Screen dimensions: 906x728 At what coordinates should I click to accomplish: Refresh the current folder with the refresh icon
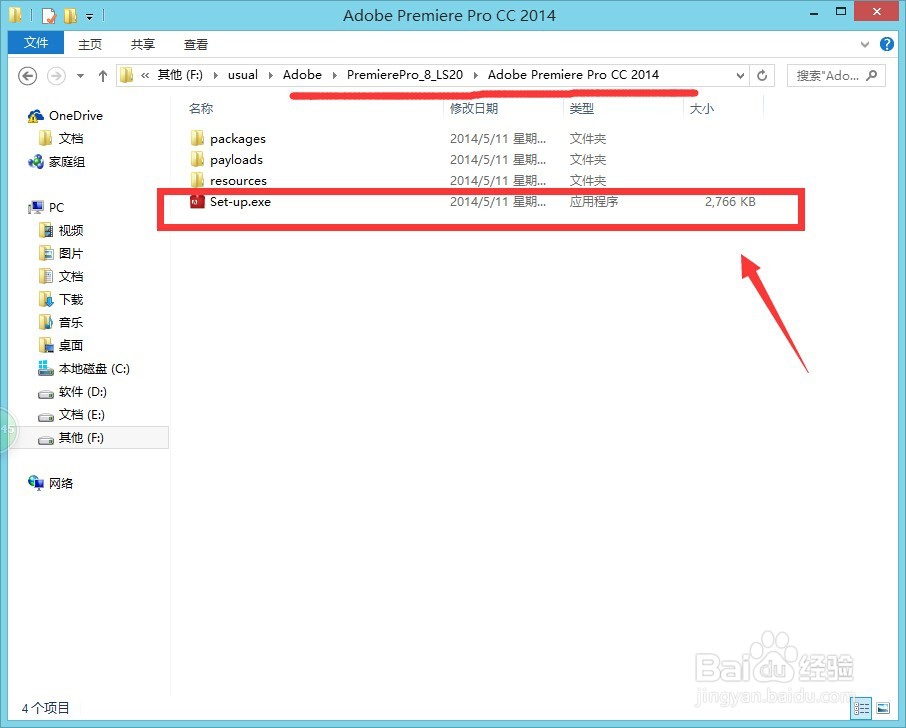pyautogui.click(x=762, y=75)
